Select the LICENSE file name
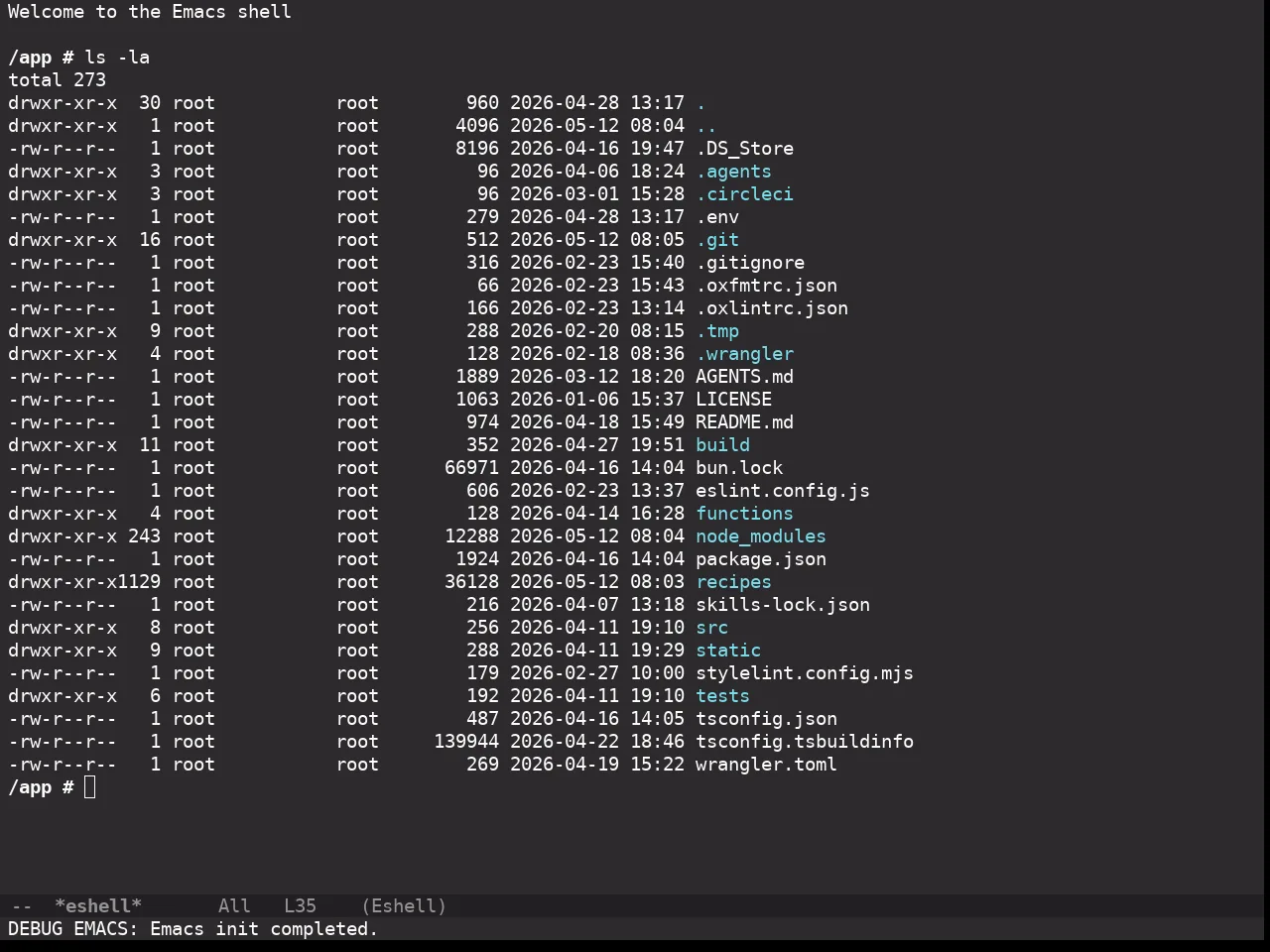The width and height of the screenshot is (1270, 952). click(733, 400)
